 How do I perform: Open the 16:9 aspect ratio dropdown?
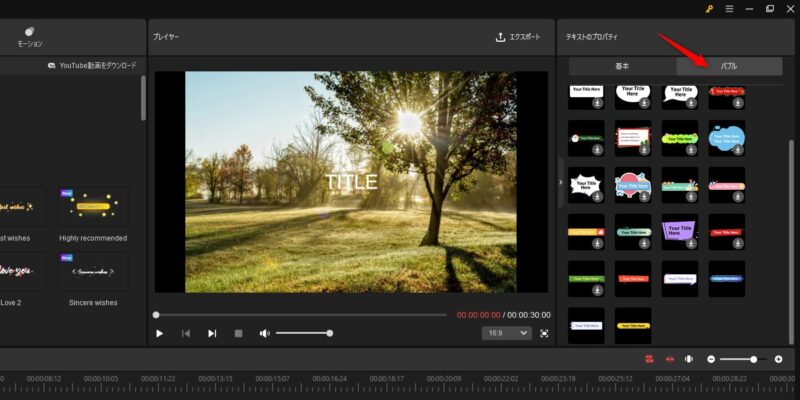point(507,333)
